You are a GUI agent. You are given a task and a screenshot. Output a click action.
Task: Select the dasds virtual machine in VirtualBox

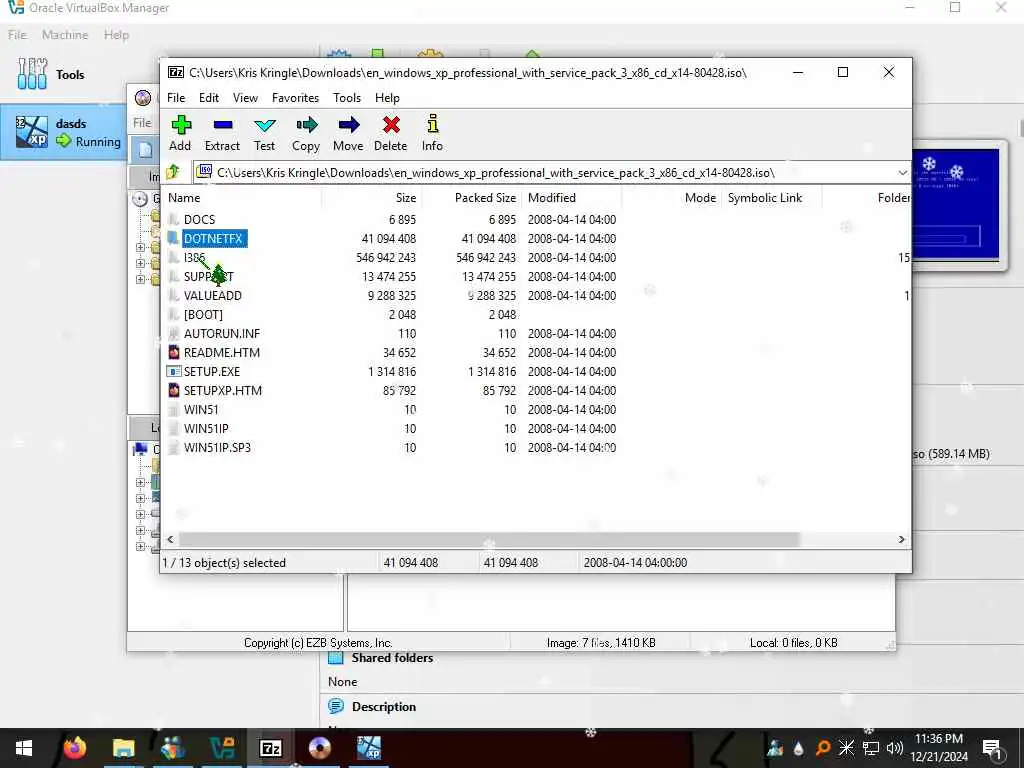coord(64,133)
